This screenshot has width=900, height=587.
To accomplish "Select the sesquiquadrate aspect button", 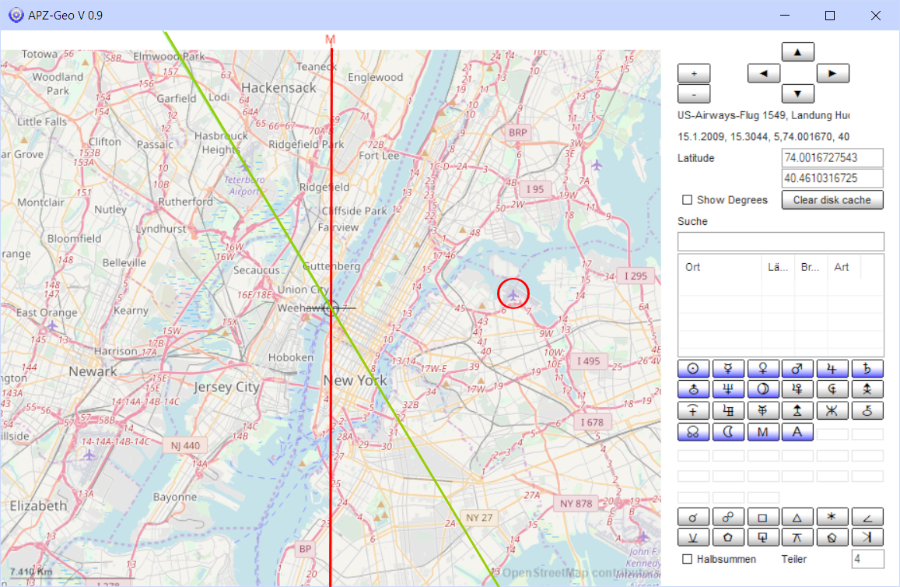I will tap(763, 538).
